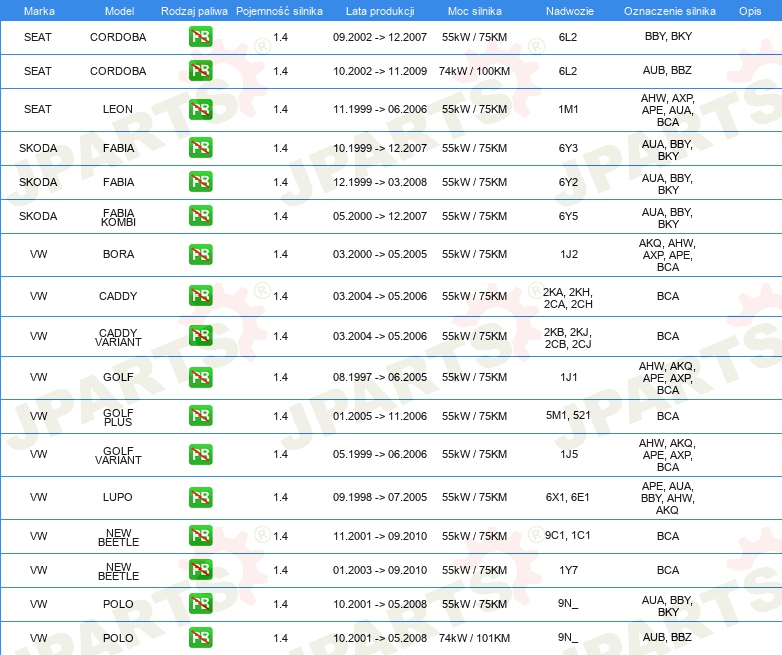Click the Model column header
This screenshot has height=655, width=782.
pos(119,11)
